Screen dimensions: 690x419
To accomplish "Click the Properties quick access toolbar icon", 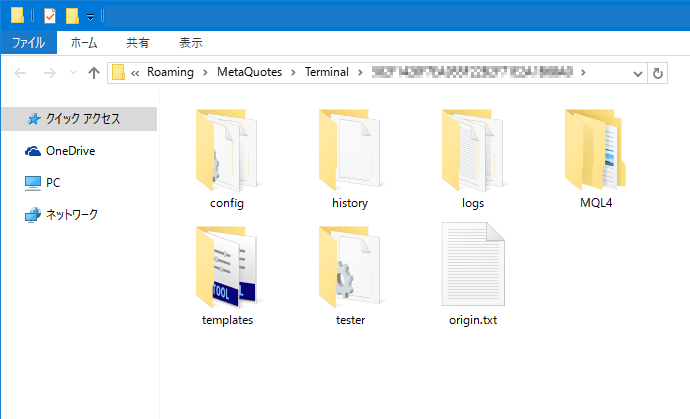I will 50,16.
